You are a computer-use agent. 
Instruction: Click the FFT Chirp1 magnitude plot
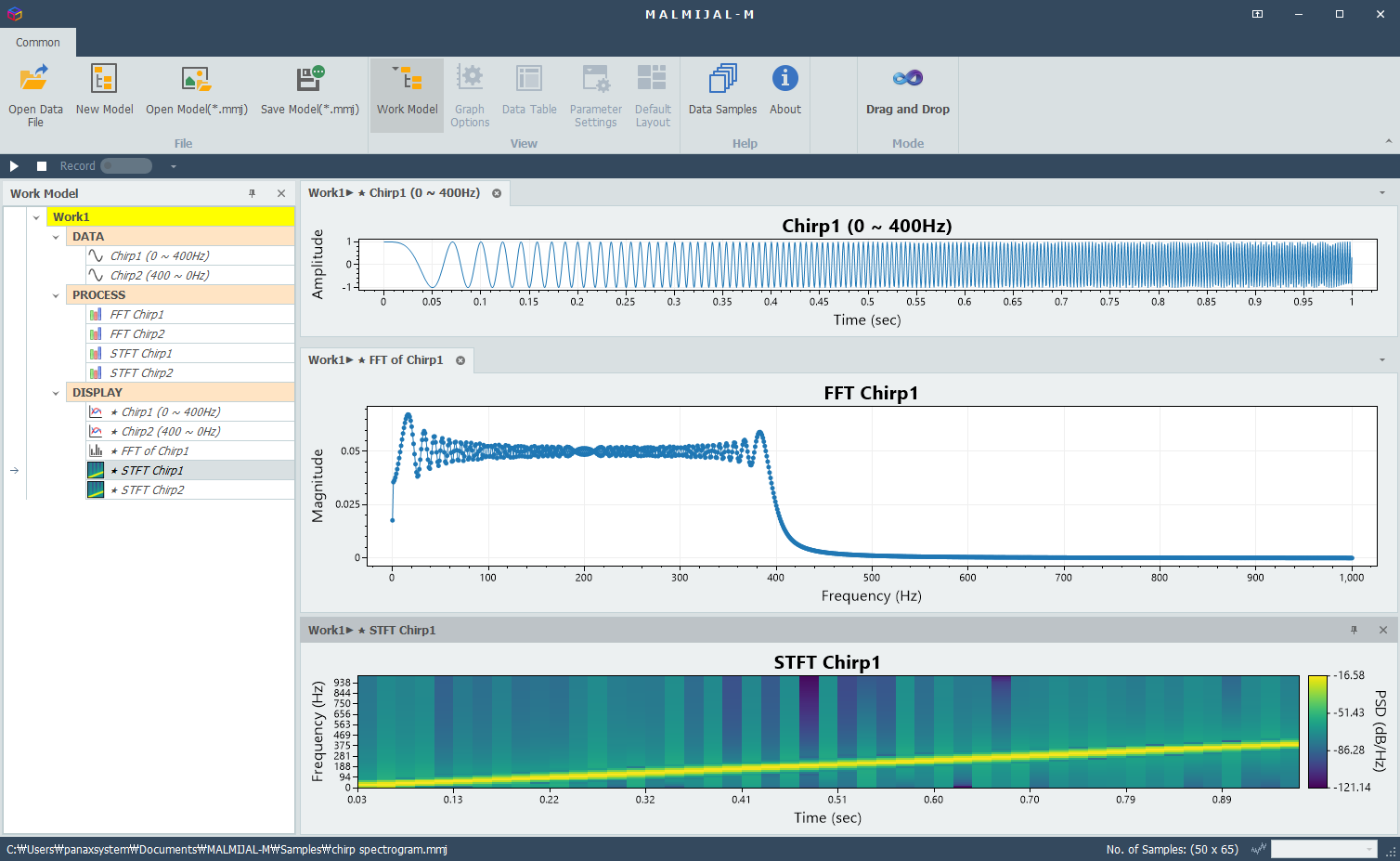872,487
